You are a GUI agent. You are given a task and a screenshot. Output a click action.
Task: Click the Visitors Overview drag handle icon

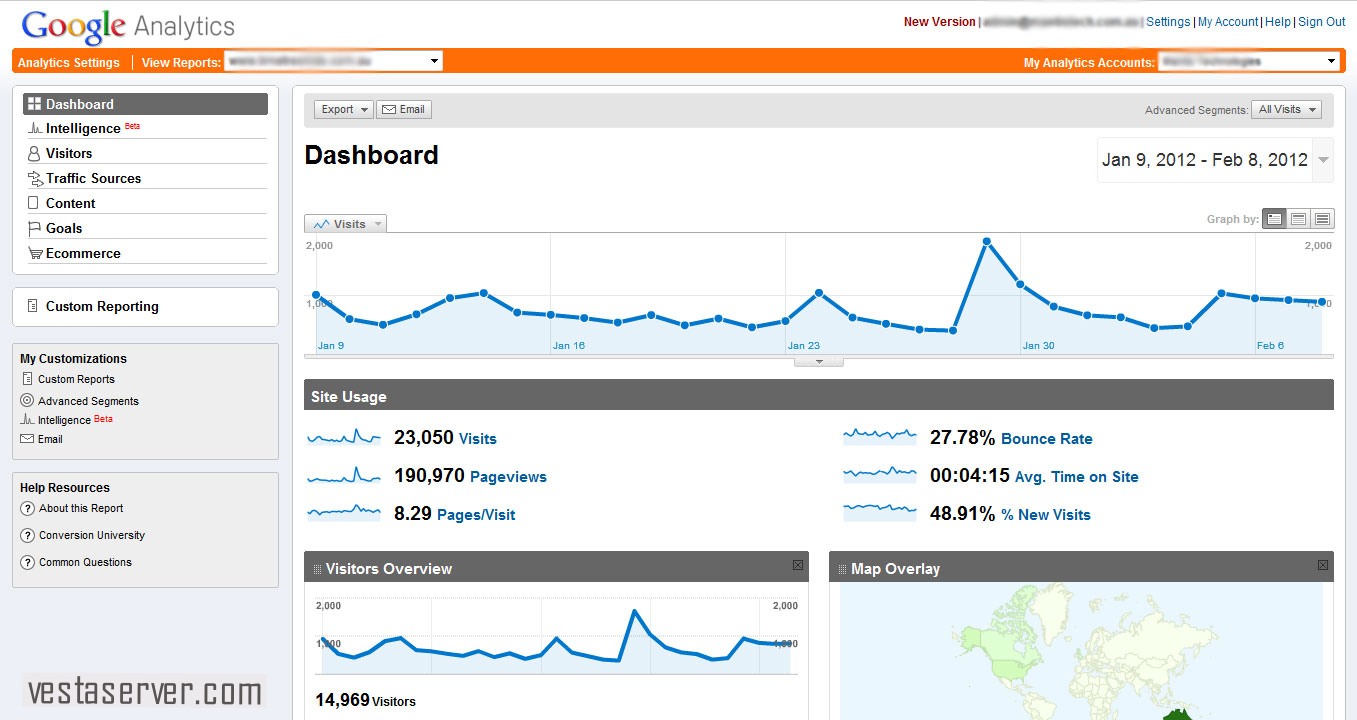[x=317, y=569]
